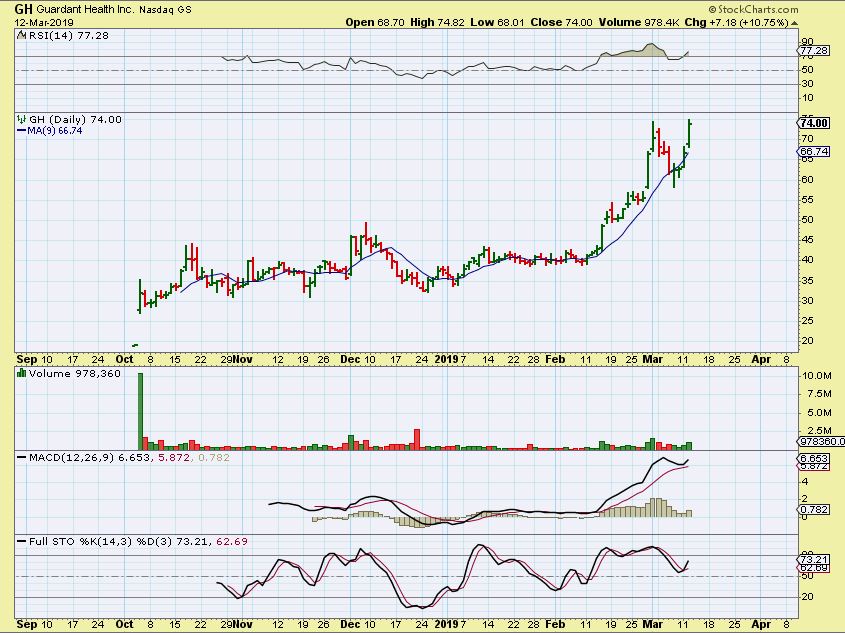Click the blue MA(9) legend line marker
The image size is (845, 635).
click(x=22, y=130)
